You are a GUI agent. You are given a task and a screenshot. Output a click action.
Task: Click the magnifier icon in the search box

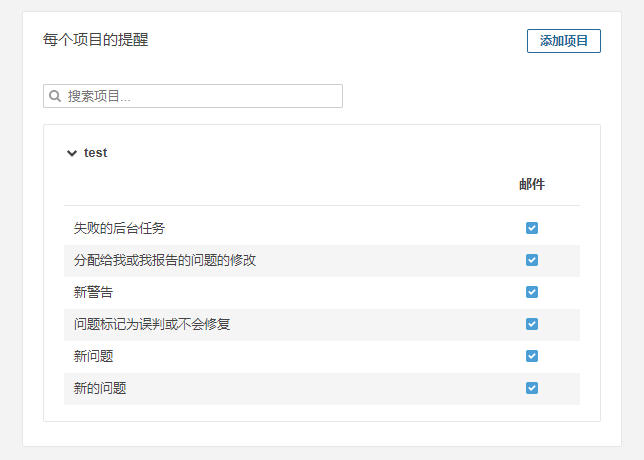tap(55, 96)
